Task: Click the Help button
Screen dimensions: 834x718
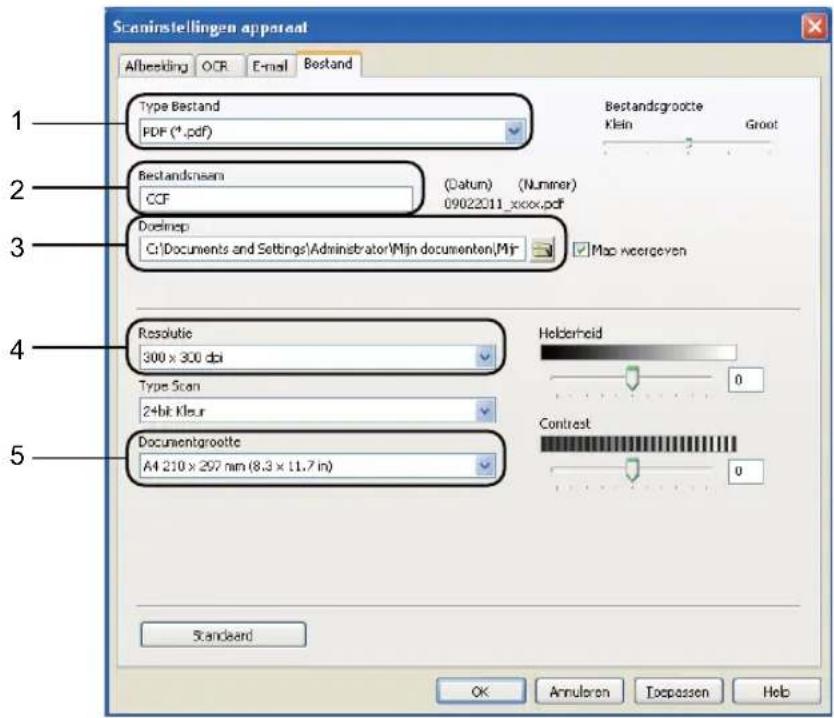Action: tap(776, 691)
